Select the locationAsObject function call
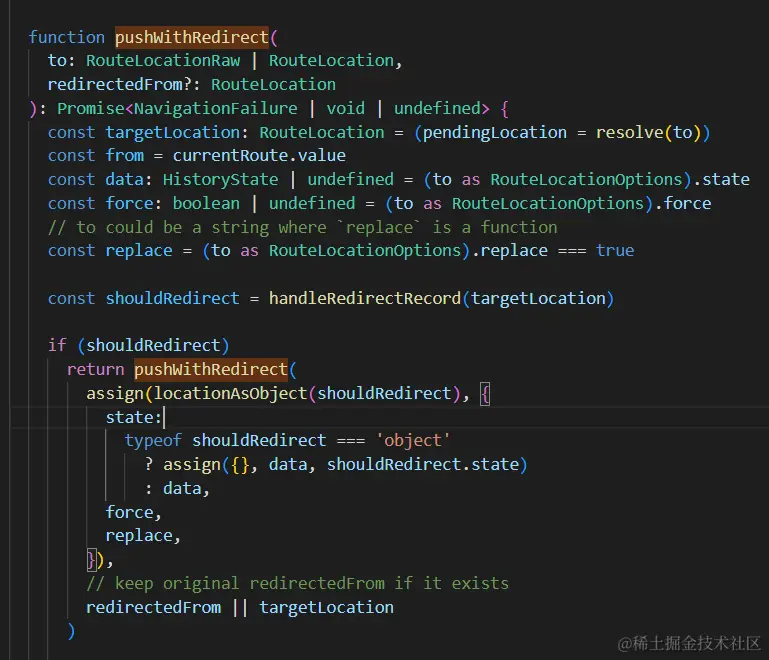This screenshot has height=660, width=769. point(231,393)
